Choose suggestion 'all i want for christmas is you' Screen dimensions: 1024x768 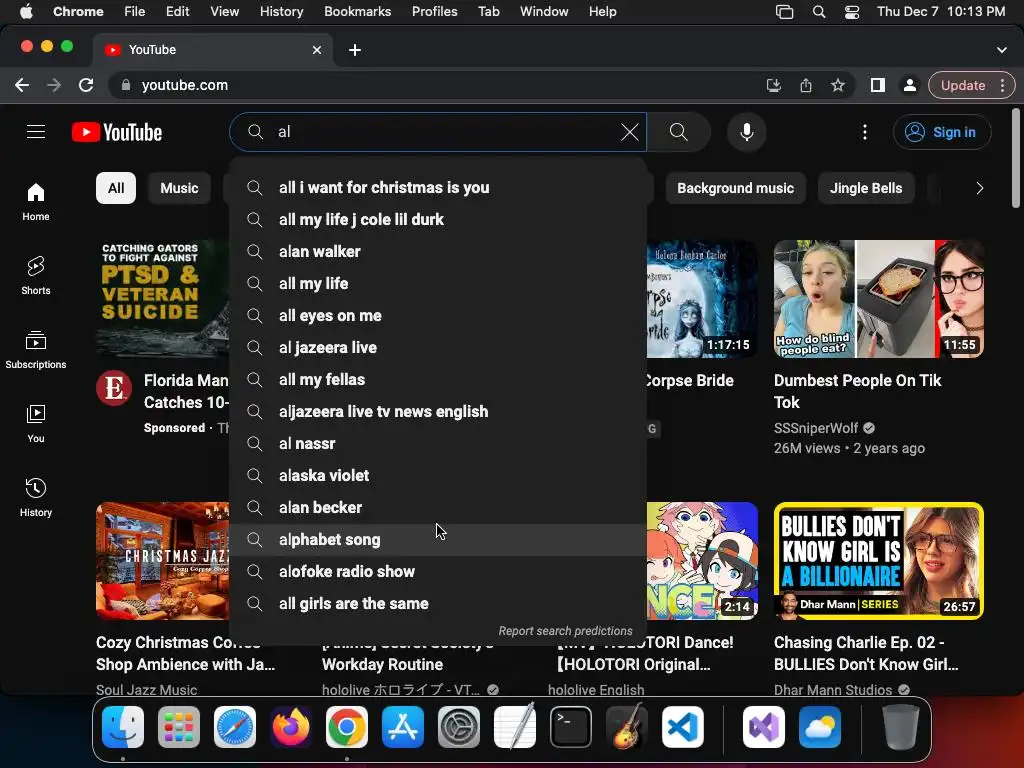pos(438,187)
